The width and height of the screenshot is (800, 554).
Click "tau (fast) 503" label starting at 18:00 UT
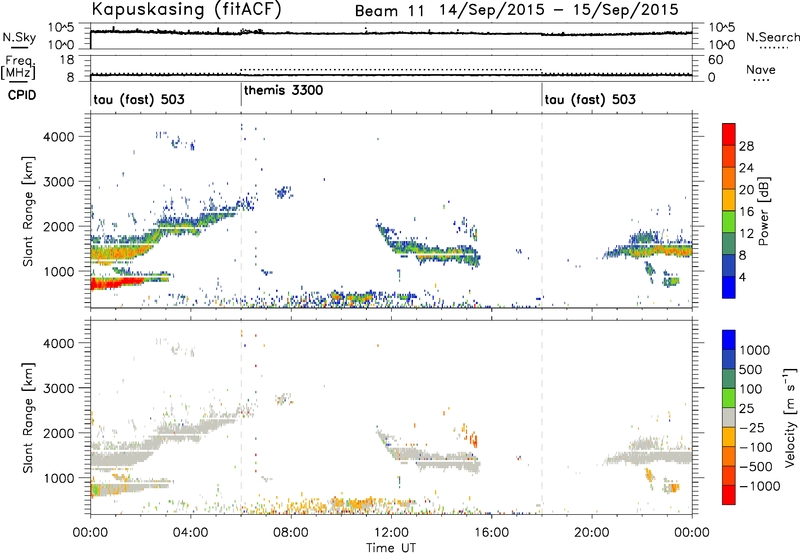pos(590,99)
